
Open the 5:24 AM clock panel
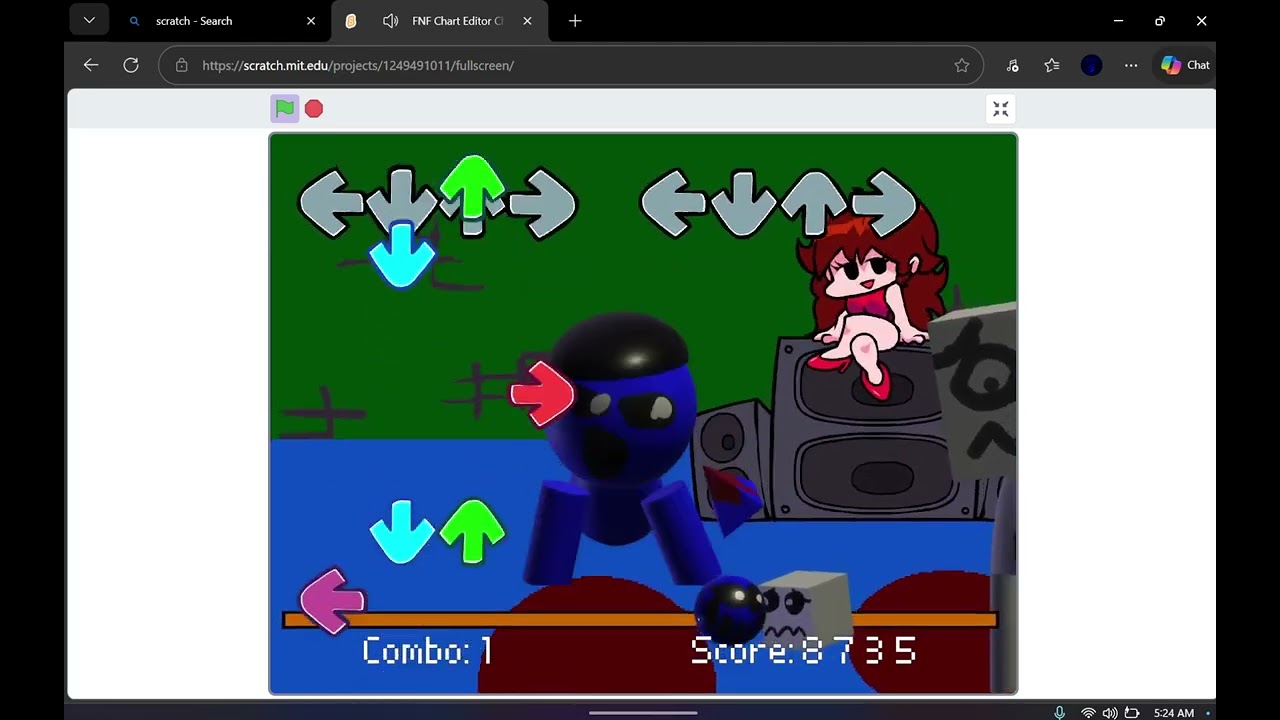[x=1173, y=713]
